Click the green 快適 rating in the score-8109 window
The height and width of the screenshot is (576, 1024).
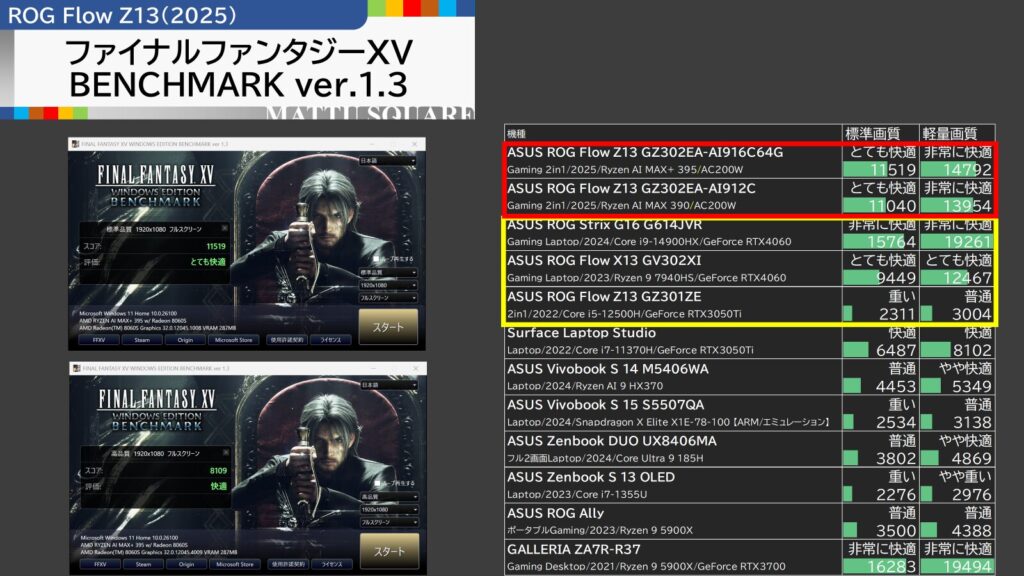(219, 487)
